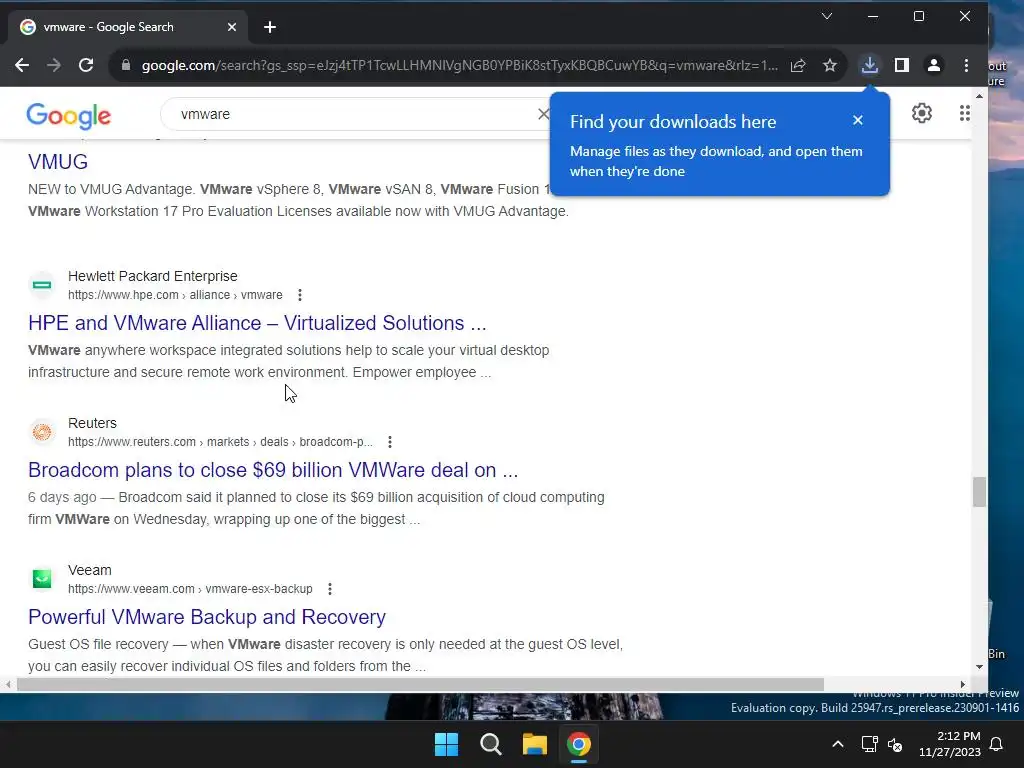Open the notifications bell
The height and width of the screenshot is (768, 1024).
pyautogui.click(x=997, y=744)
